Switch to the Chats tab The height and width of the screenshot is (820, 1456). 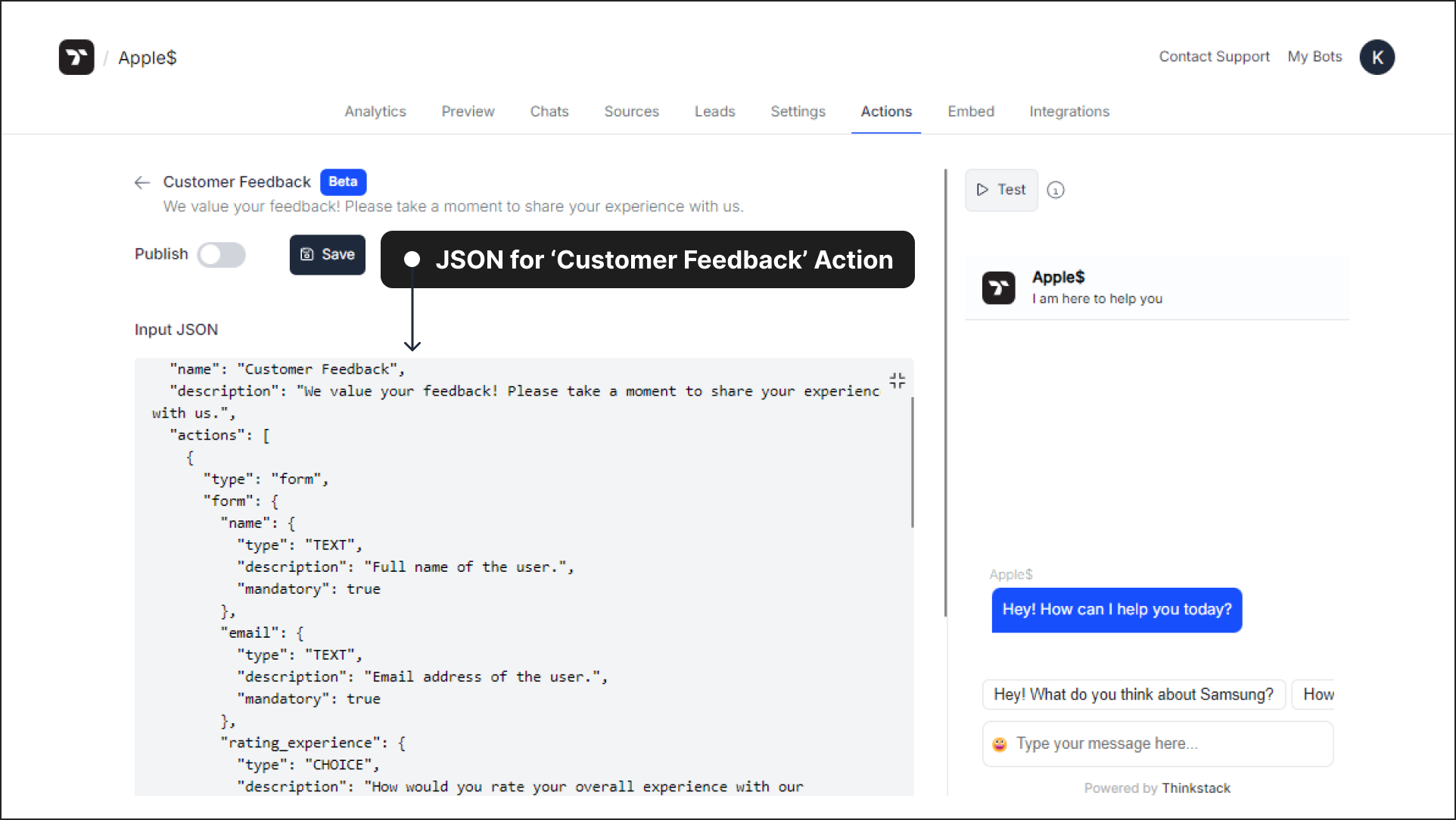(549, 111)
